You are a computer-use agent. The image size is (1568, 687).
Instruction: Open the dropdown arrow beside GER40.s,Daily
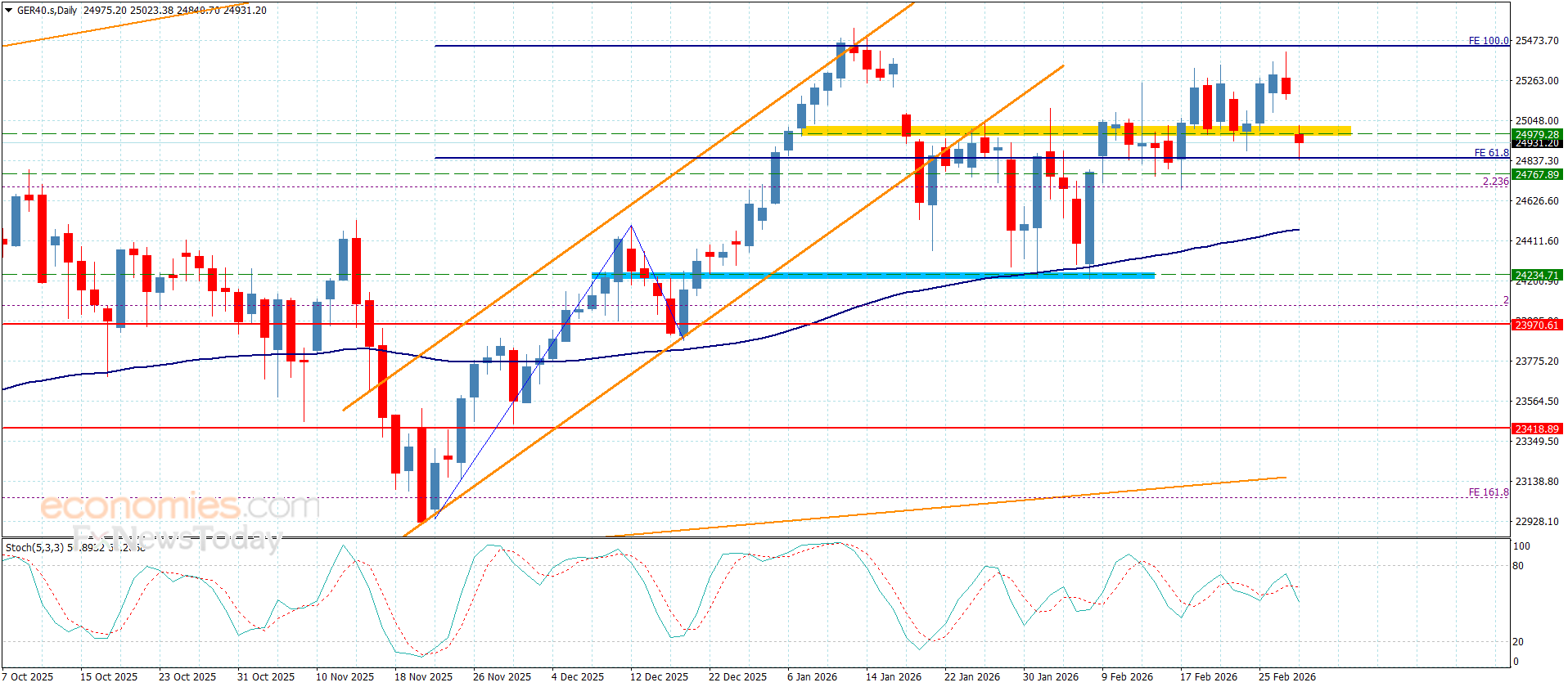tap(8, 11)
